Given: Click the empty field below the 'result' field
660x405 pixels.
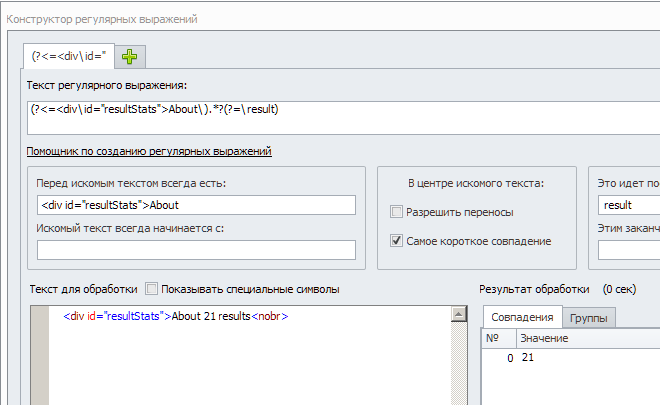Looking at the screenshot, I should (x=628, y=249).
